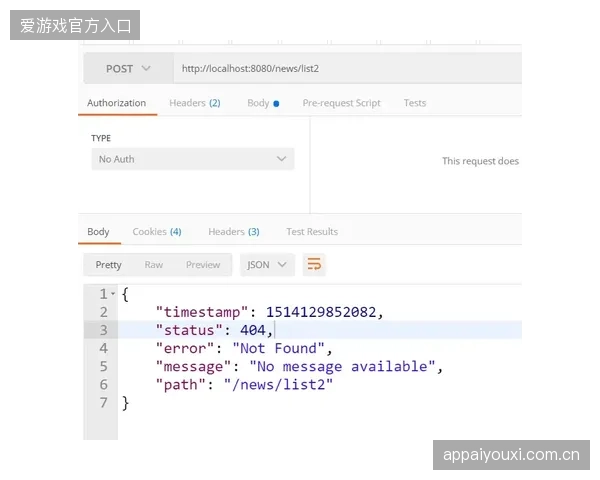Click the "path" key on line 6
This screenshot has width=600, height=480.
[x=181, y=384]
